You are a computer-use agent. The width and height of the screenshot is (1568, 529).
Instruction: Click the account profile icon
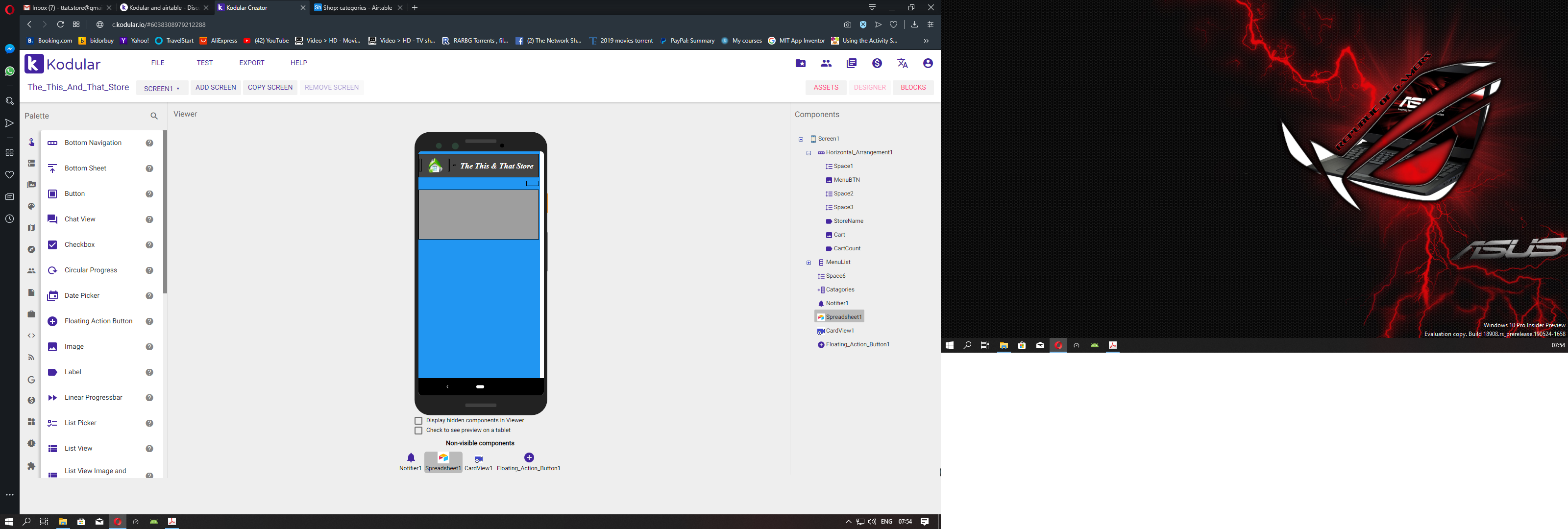[928, 63]
